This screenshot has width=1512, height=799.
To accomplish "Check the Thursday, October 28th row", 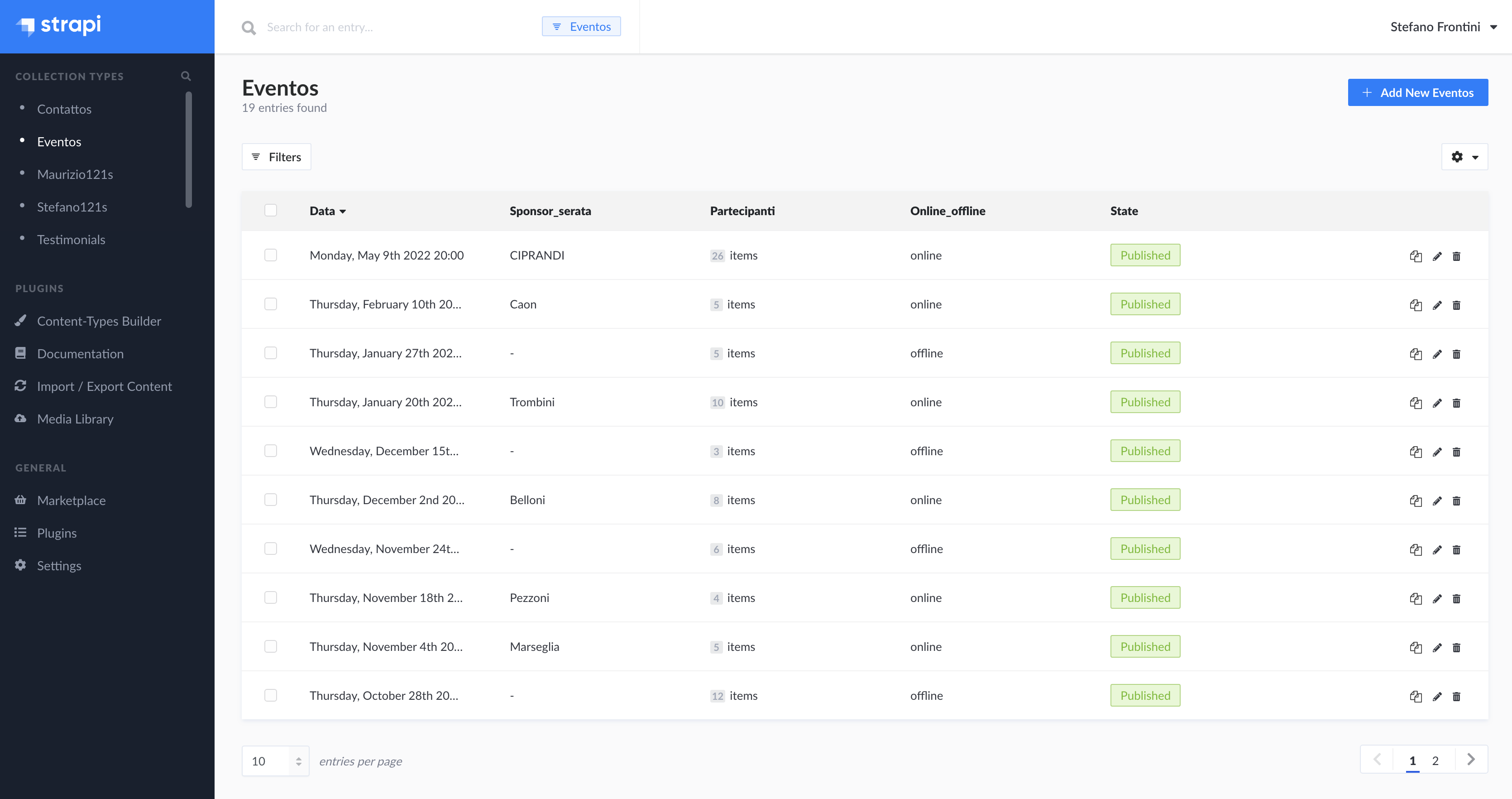I will pos(271,695).
